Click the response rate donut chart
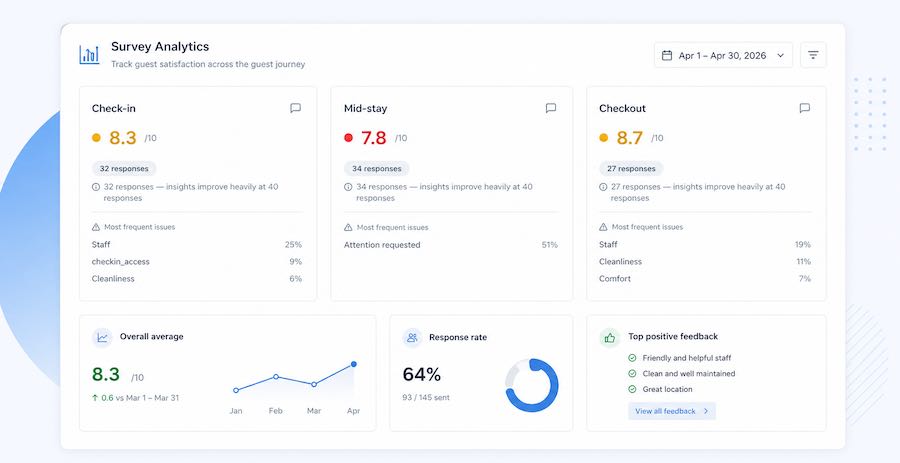Screen dimensions: 900x463 click(x=532, y=385)
